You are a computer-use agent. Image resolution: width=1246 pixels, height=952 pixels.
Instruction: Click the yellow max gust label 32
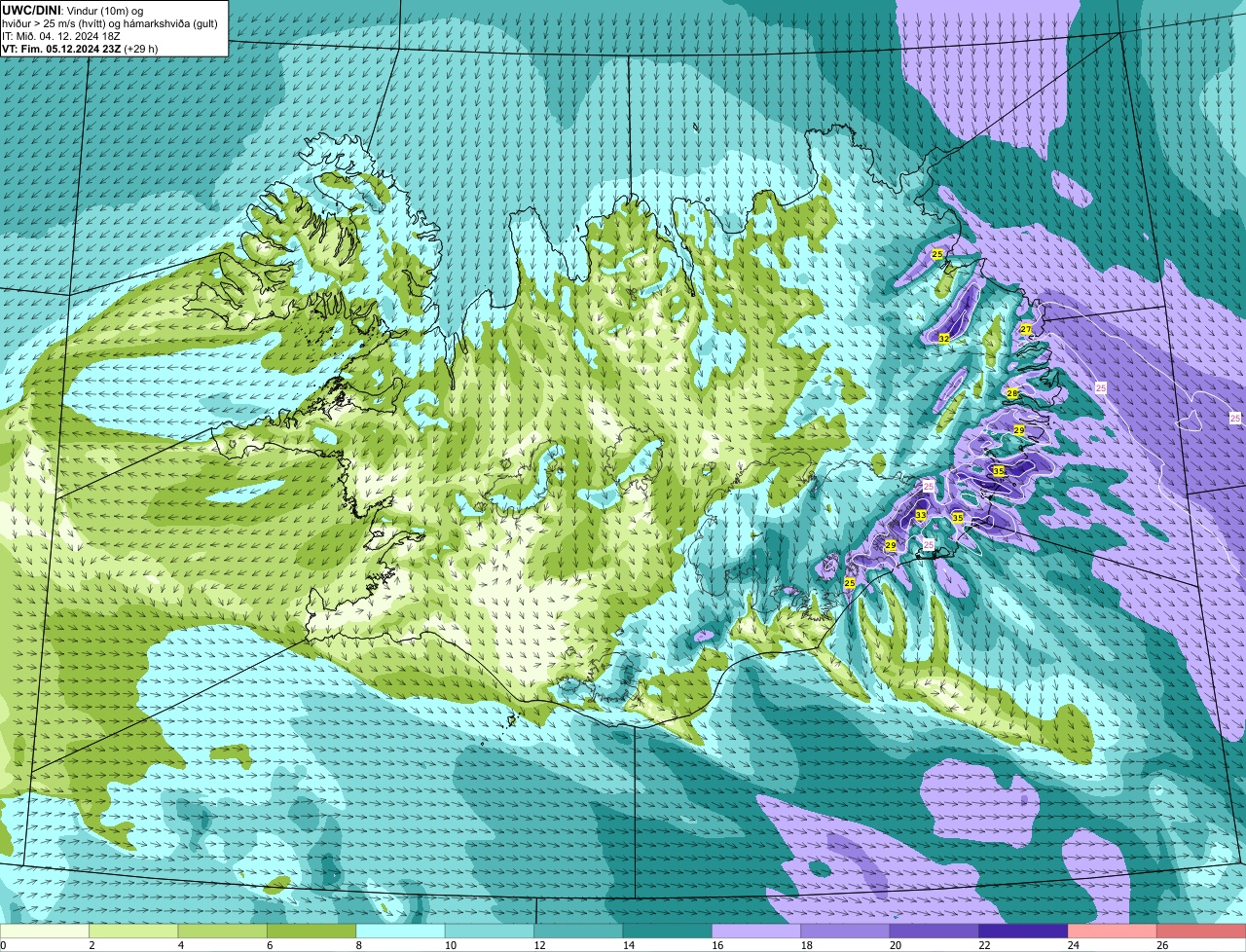tap(943, 338)
